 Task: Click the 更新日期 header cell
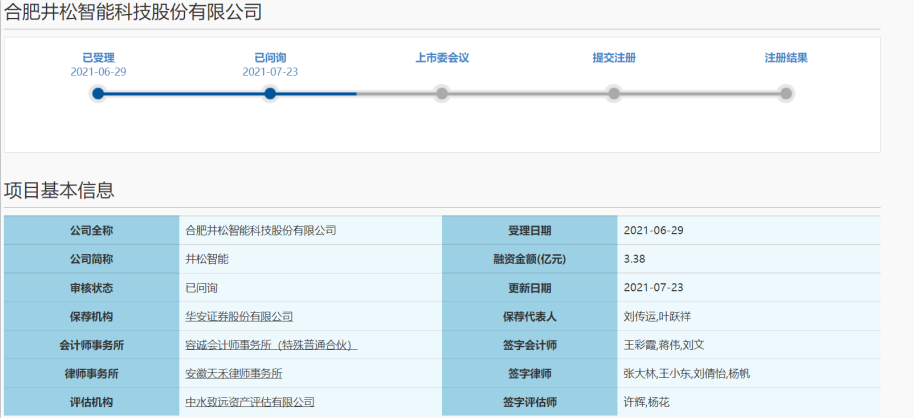click(x=530, y=287)
